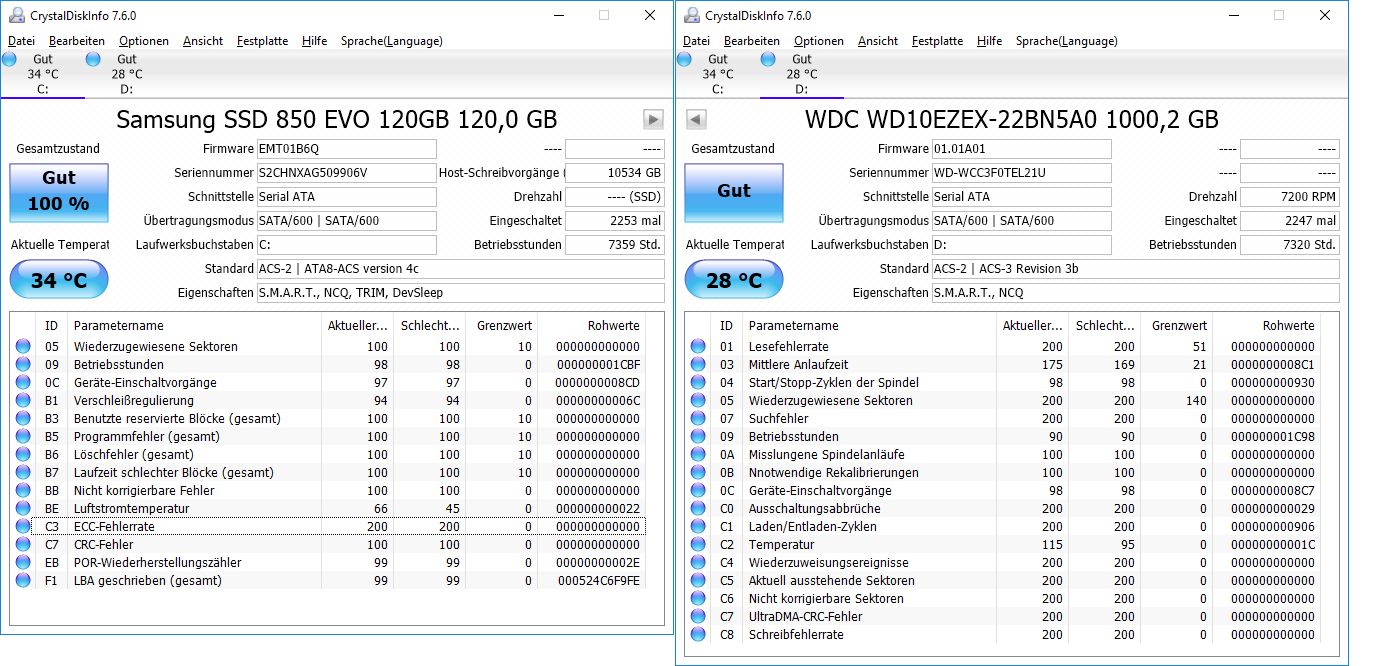Viewport: 1374px width, 666px height.
Task: Click Eigenschaften field with TRIM, DevSleep
Action: coord(460,293)
